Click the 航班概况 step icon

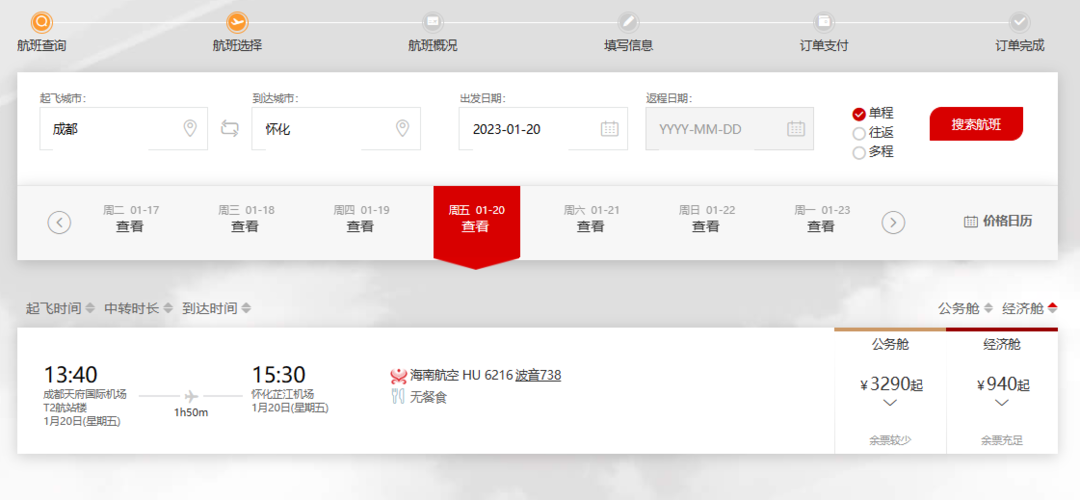click(x=433, y=22)
